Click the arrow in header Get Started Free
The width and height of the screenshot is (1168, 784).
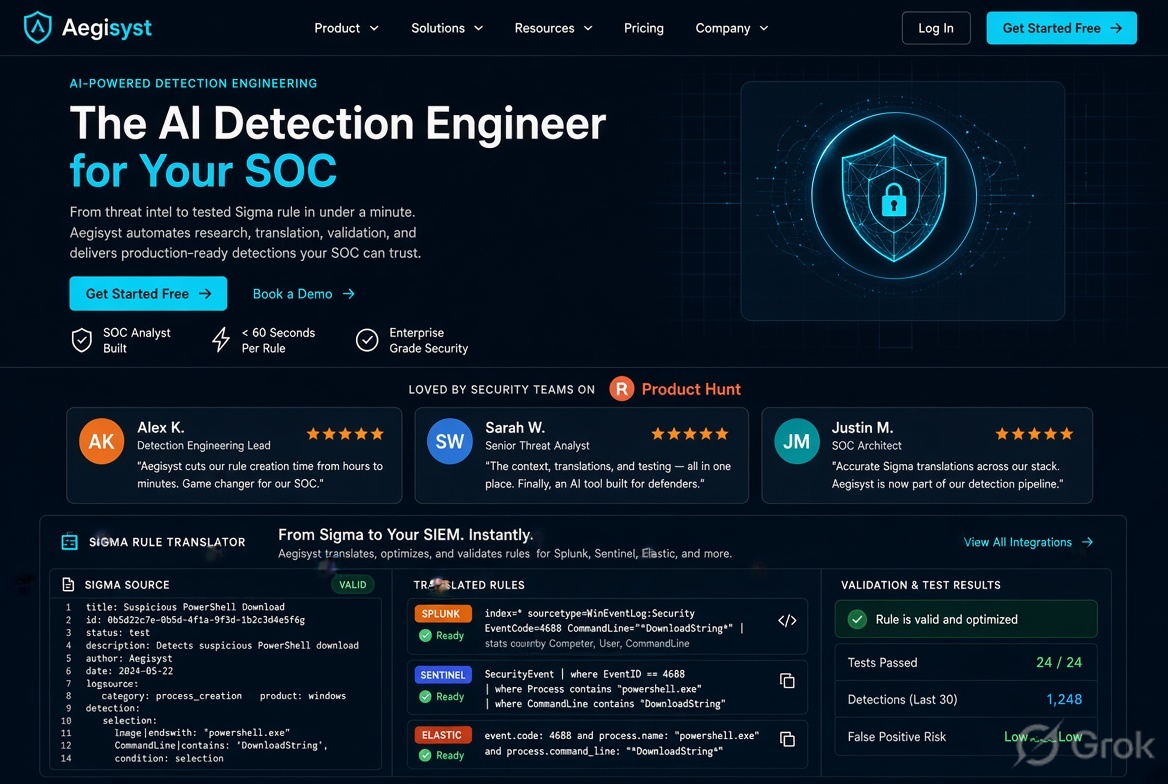[1116, 28]
